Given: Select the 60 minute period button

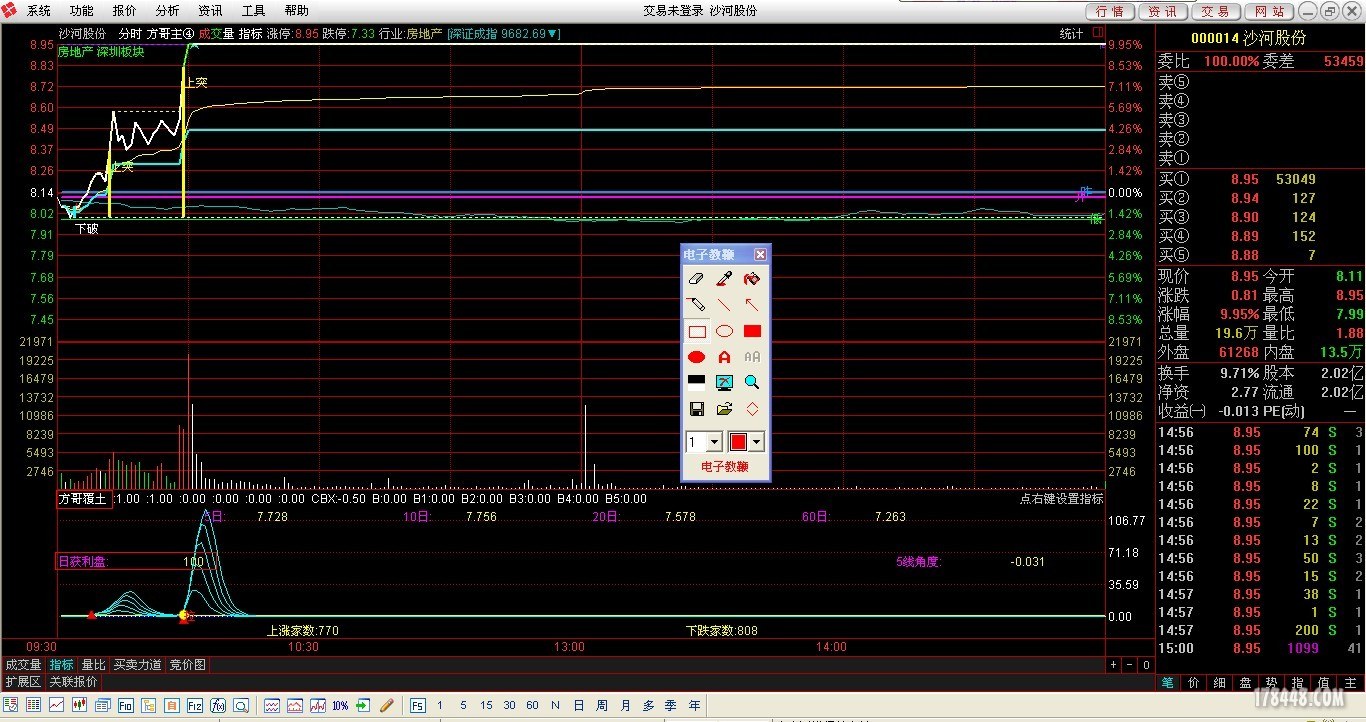Looking at the screenshot, I should [x=532, y=706].
